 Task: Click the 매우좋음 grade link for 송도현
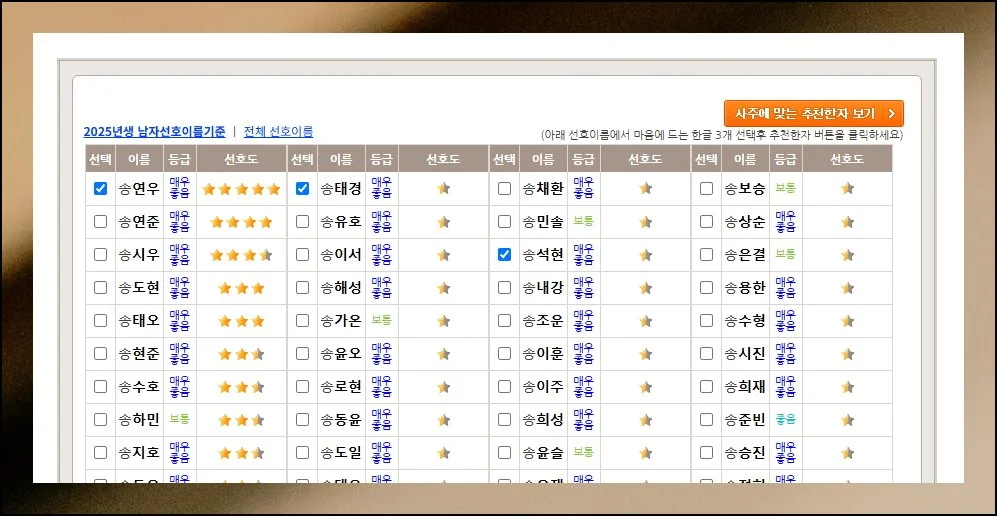click(179, 288)
